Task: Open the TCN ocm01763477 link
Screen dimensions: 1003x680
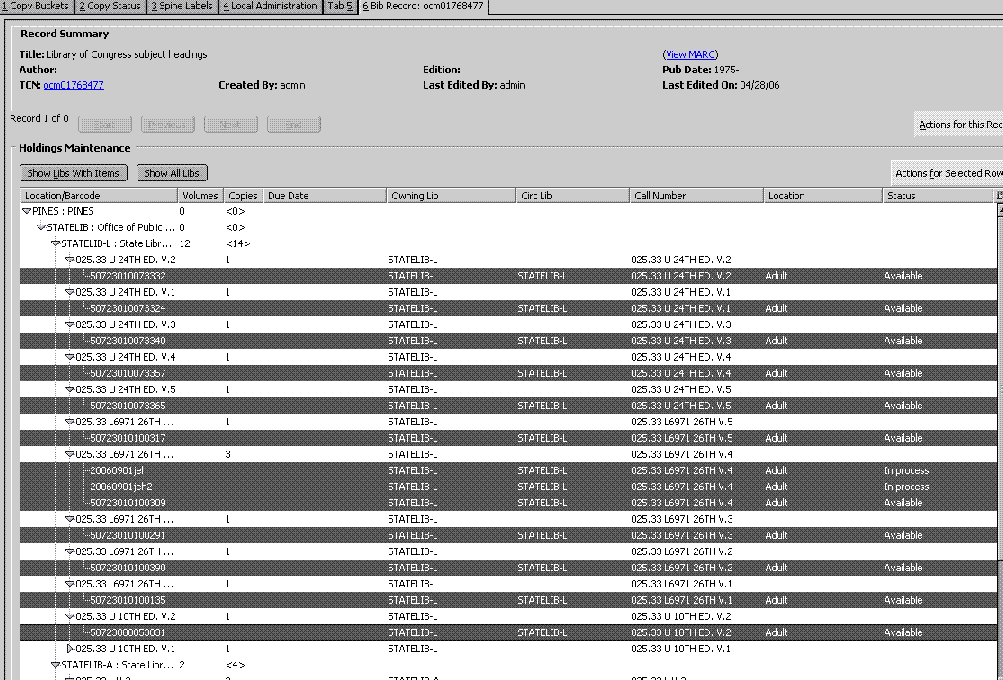Action: tap(73, 86)
